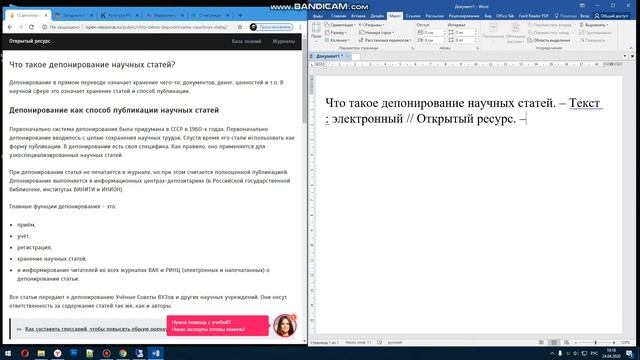The width and height of the screenshot is (640, 360).
Task: Switch to the Рассылки ribbon tab
Action: (x=434, y=16)
